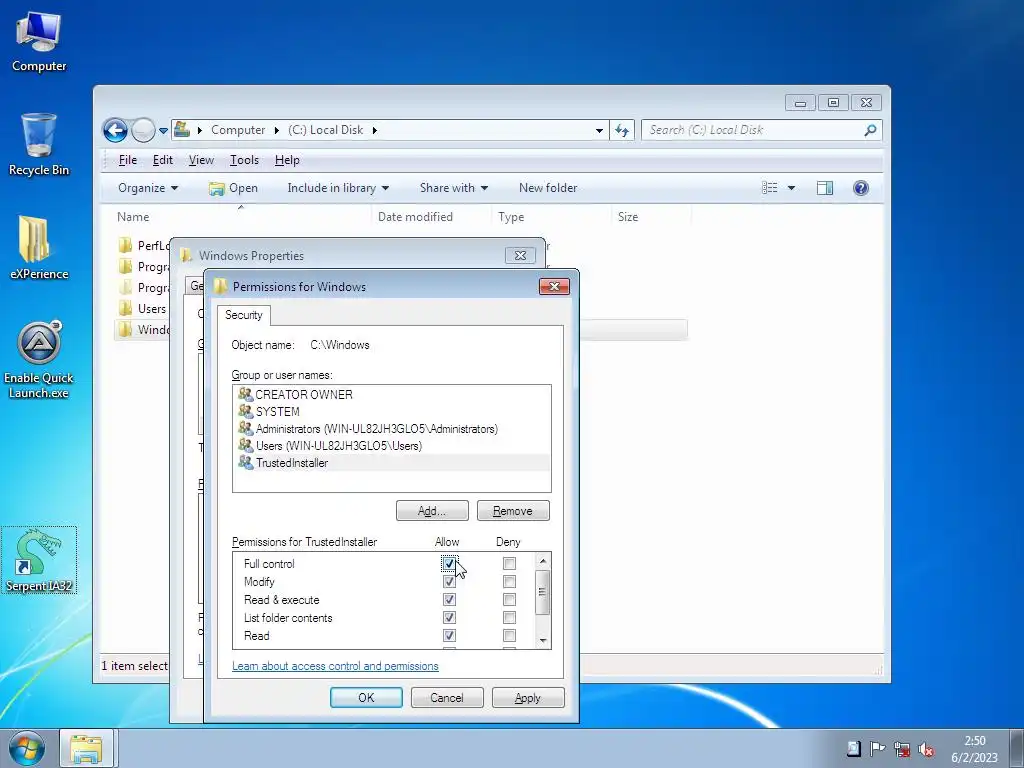Click the Open toolbar button in Explorer
Screen dimensions: 1024x768
click(x=233, y=188)
